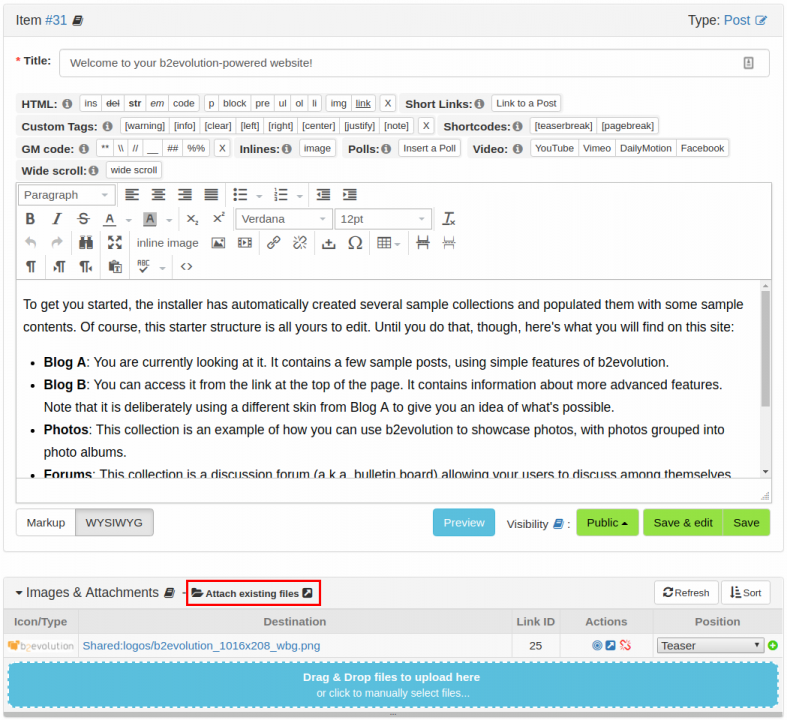The image size is (787, 720).
Task: Align text right
Action: click(185, 195)
